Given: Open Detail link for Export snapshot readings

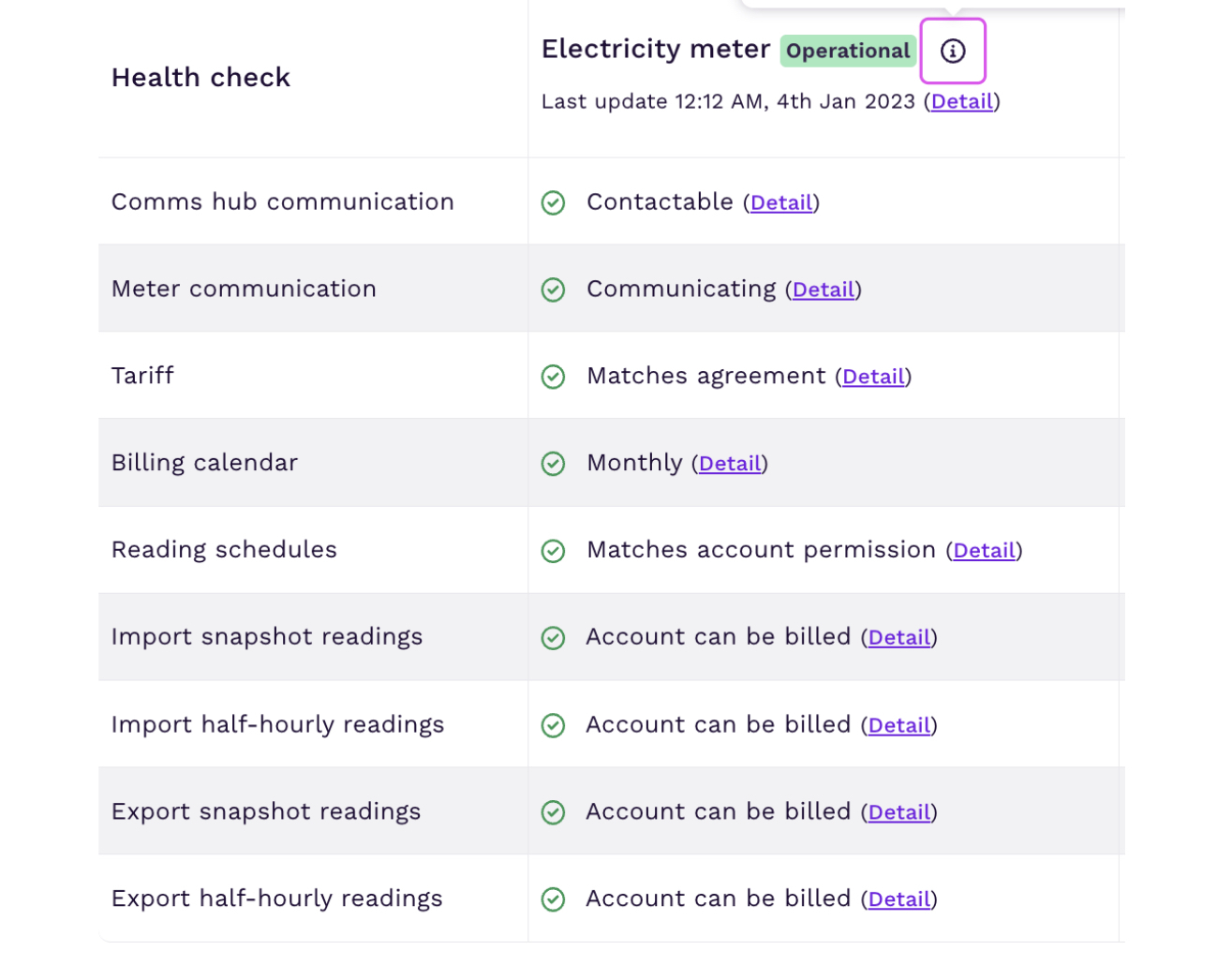Looking at the screenshot, I should tap(898, 812).
